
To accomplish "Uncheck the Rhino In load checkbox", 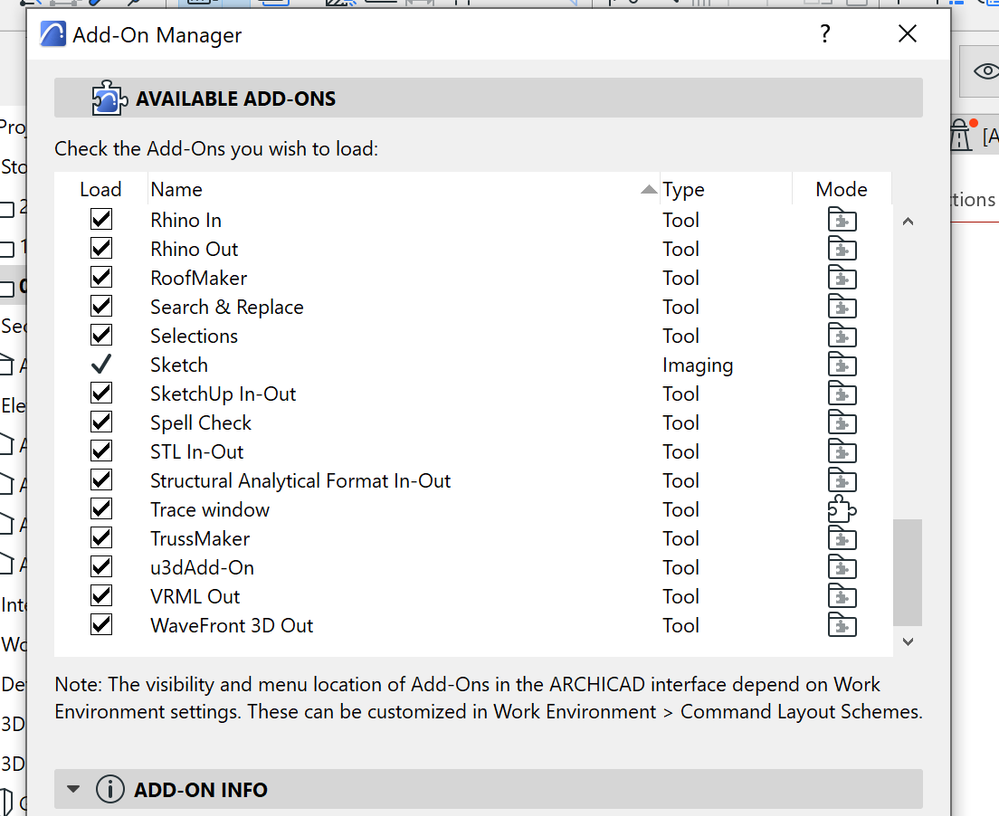I will pos(100,219).
